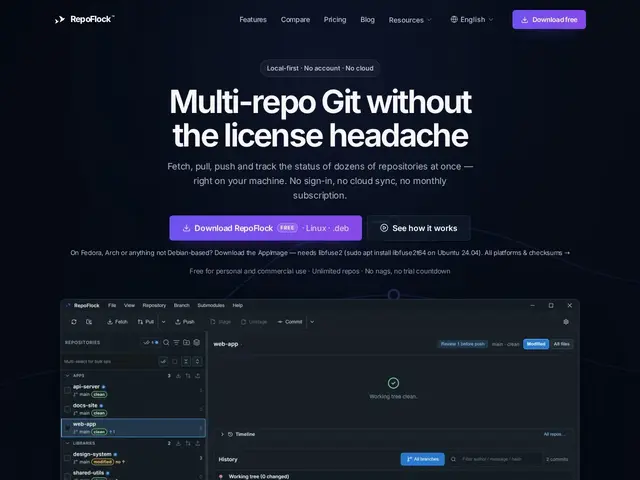Open the Pricing link
Screen dimensions: 640x480
pos(335,19)
